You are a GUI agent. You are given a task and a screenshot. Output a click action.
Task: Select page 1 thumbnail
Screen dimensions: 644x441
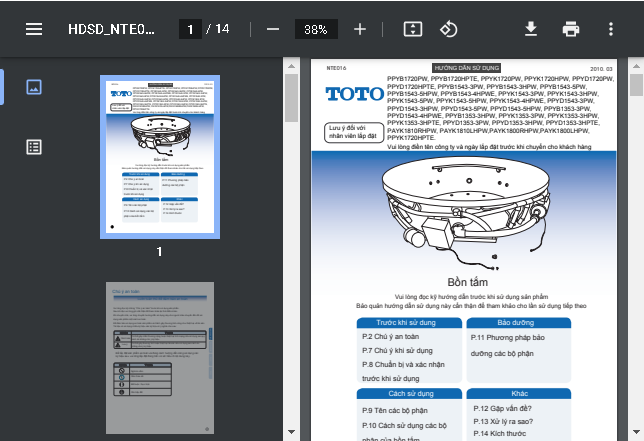(x=160, y=157)
